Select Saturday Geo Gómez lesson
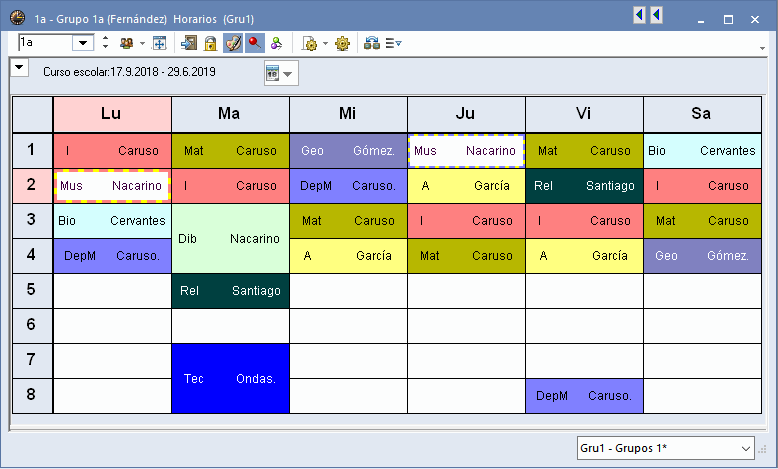 coord(703,256)
